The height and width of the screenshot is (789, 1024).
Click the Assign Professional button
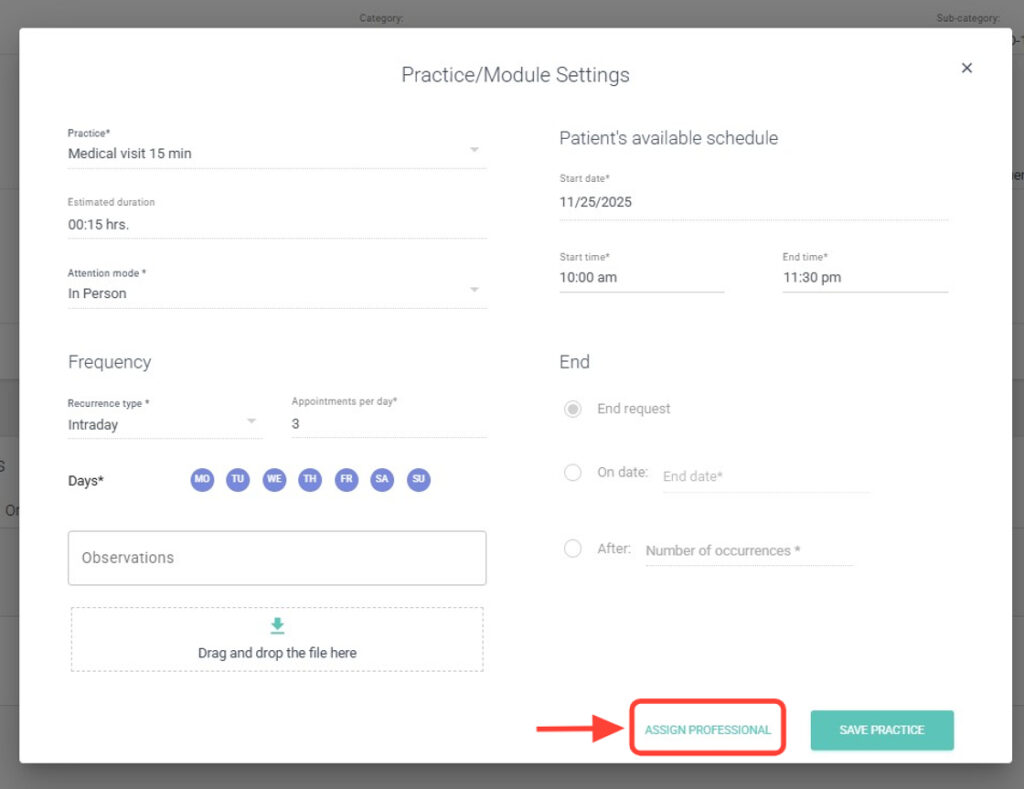pyautogui.click(x=707, y=730)
